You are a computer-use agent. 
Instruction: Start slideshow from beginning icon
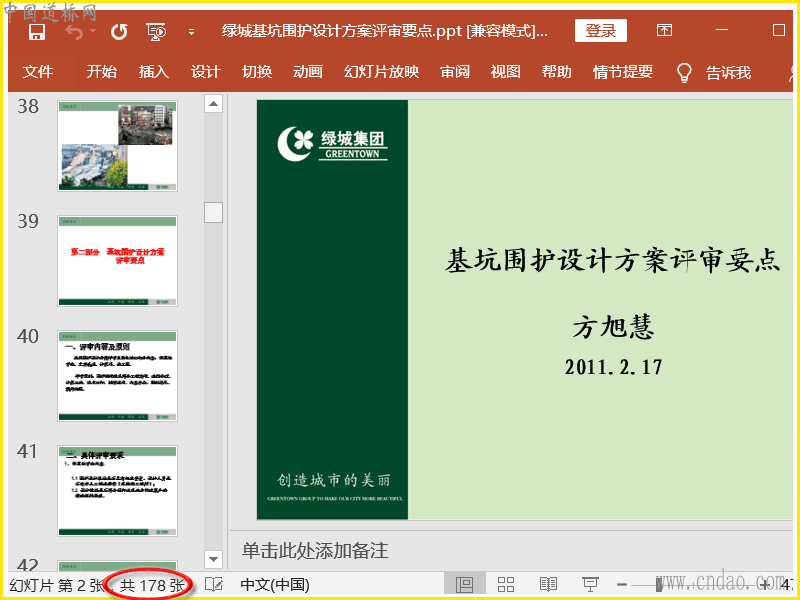[156, 32]
